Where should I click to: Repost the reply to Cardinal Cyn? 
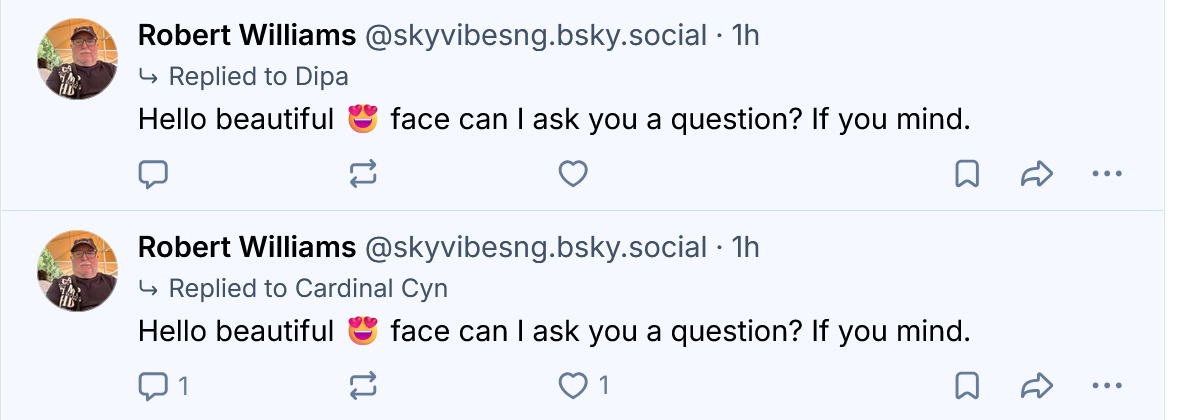point(363,385)
